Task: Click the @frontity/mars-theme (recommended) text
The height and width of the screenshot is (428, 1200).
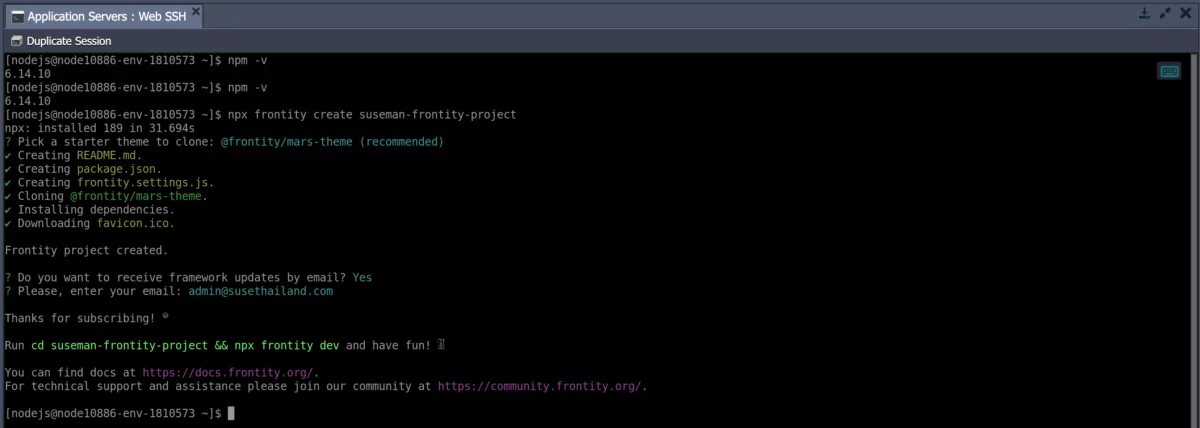Action: tap(332, 142)
